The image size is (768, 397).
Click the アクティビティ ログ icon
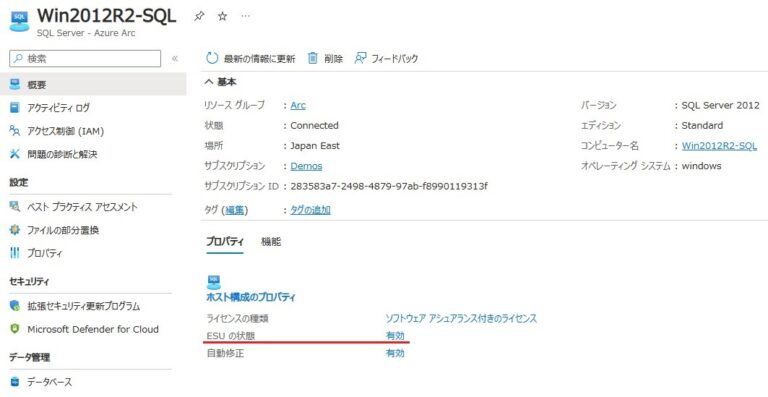tap(15, 107)
